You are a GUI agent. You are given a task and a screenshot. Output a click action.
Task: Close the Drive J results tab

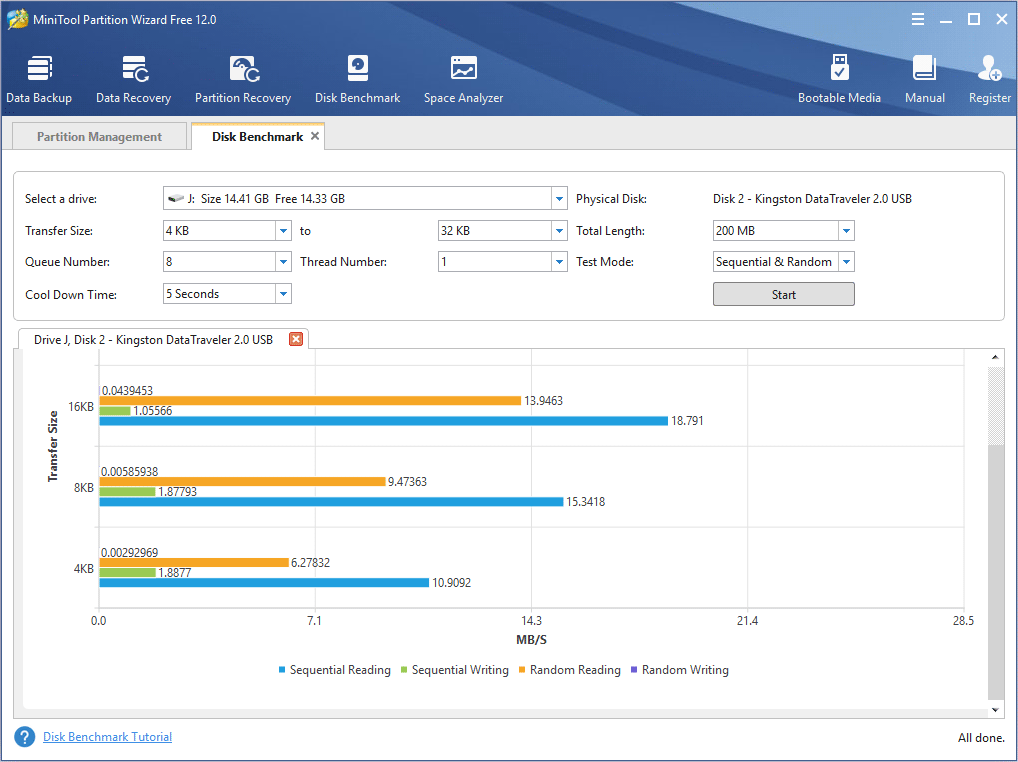[x=295, y=339]
